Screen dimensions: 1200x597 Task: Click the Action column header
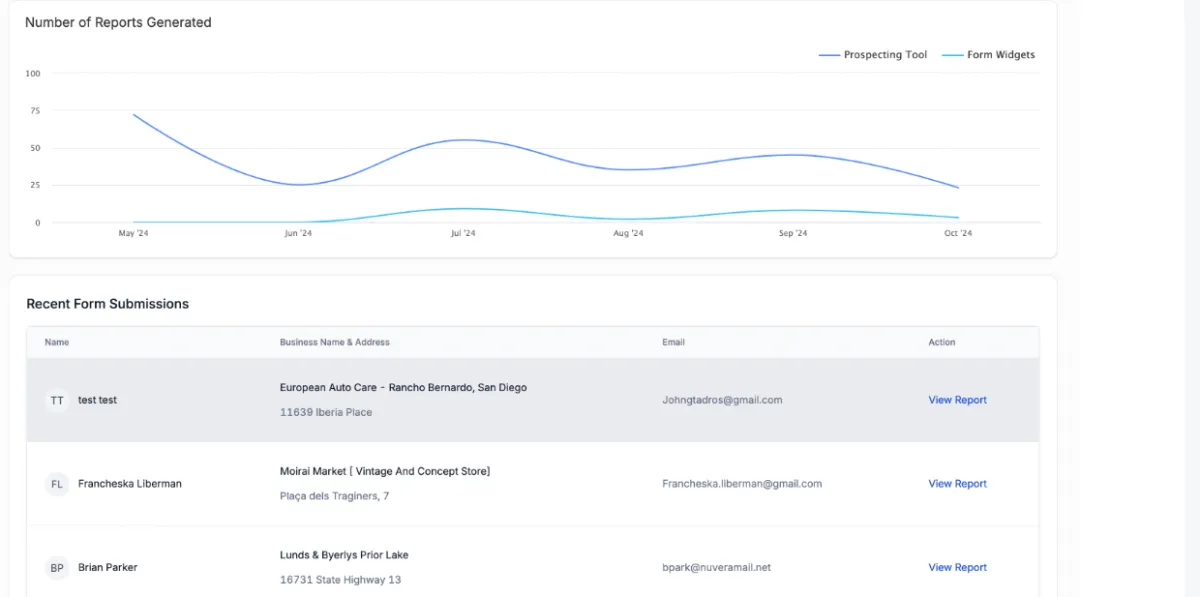[x=942, y=342]
